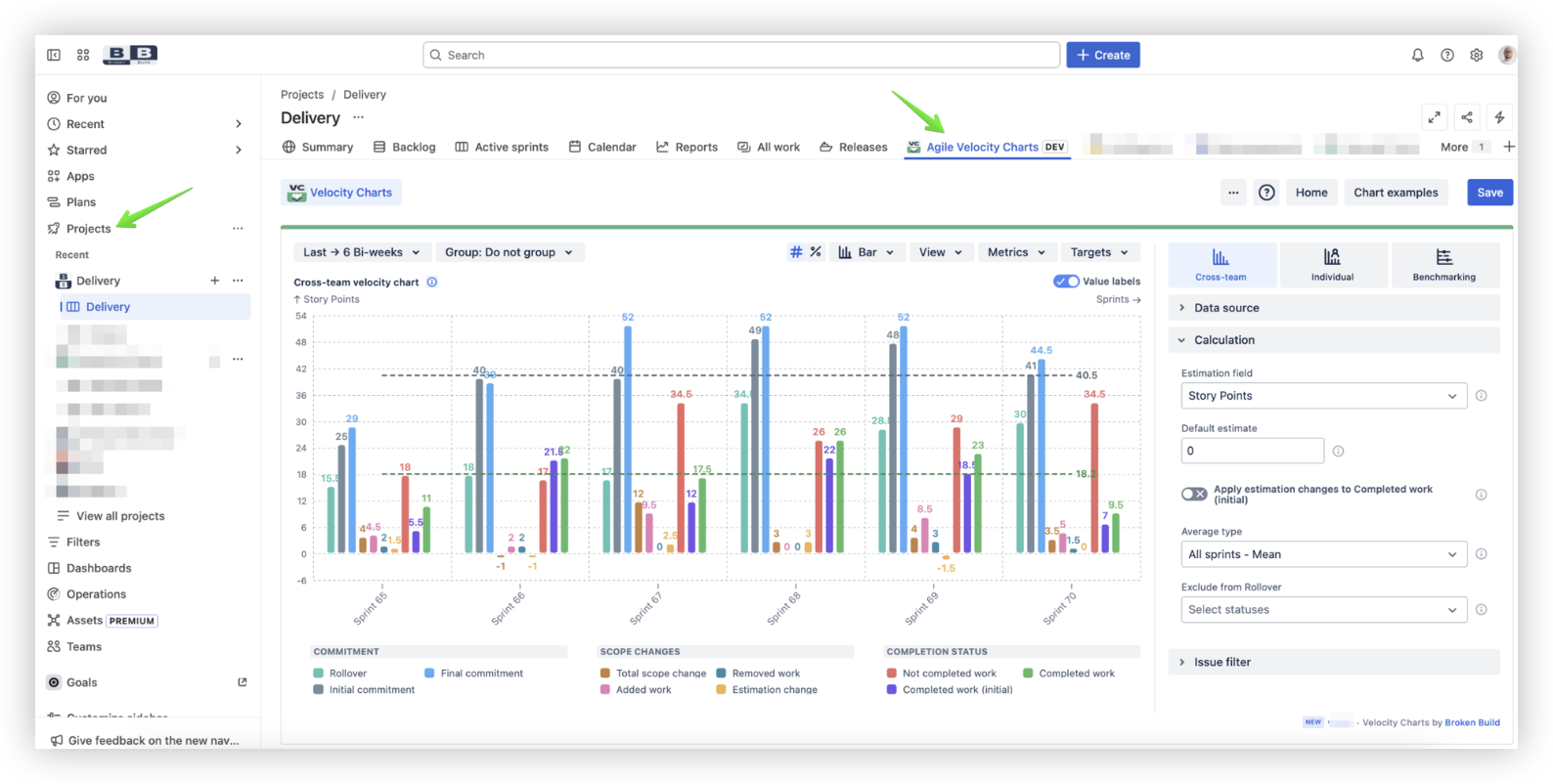
Task: Click info icon next to Estimation field dropdown
Action: click(1481, 396)
